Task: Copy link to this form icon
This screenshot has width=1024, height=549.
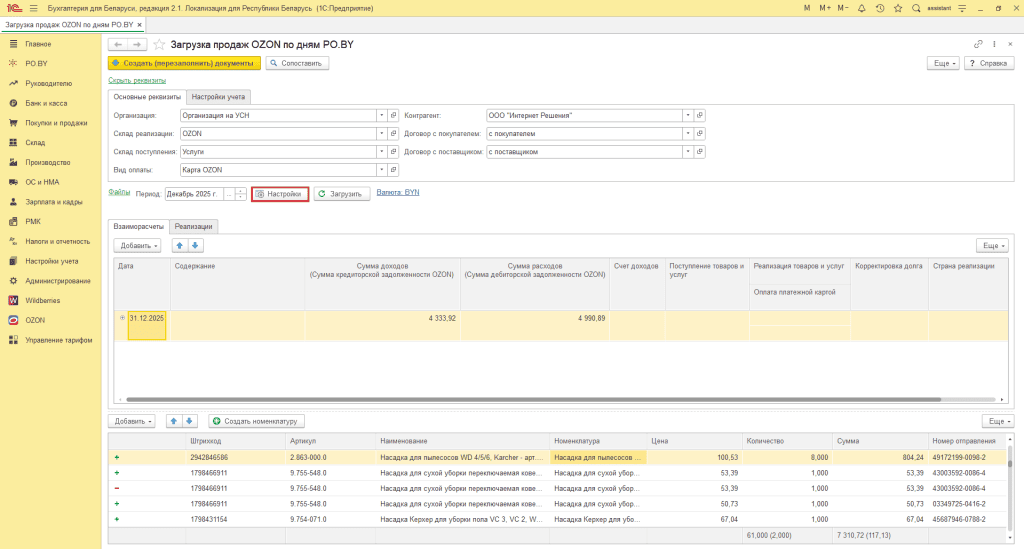Action: click(x=978, y=44)
